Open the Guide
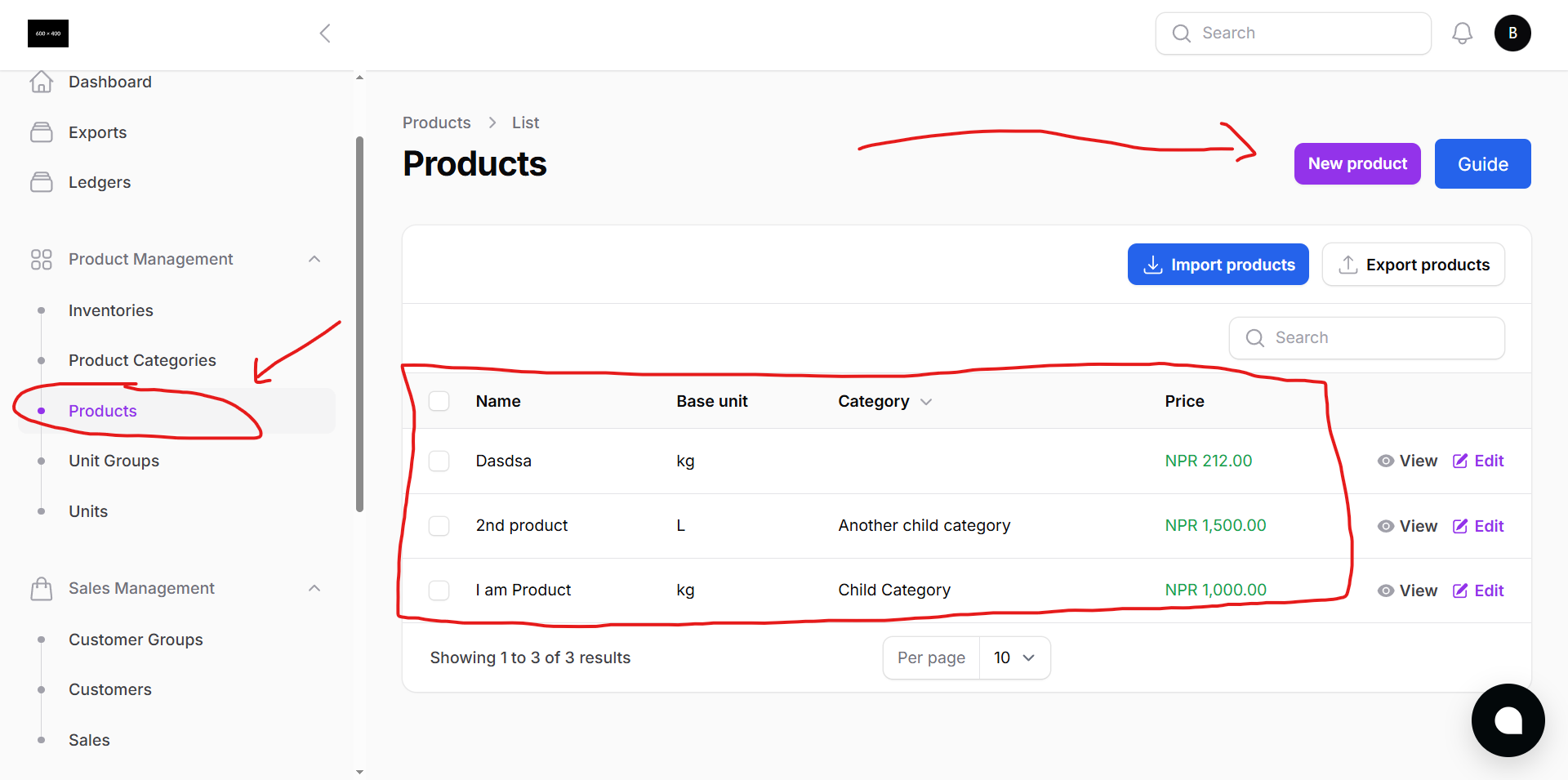The width and height of the screenshot is (1568, 780). tap(1482, 163)
